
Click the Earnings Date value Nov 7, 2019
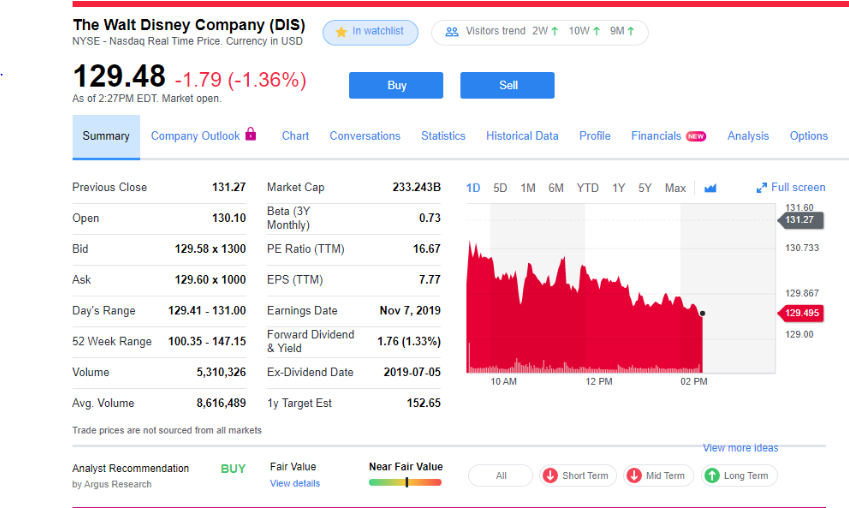click(410, 310)
